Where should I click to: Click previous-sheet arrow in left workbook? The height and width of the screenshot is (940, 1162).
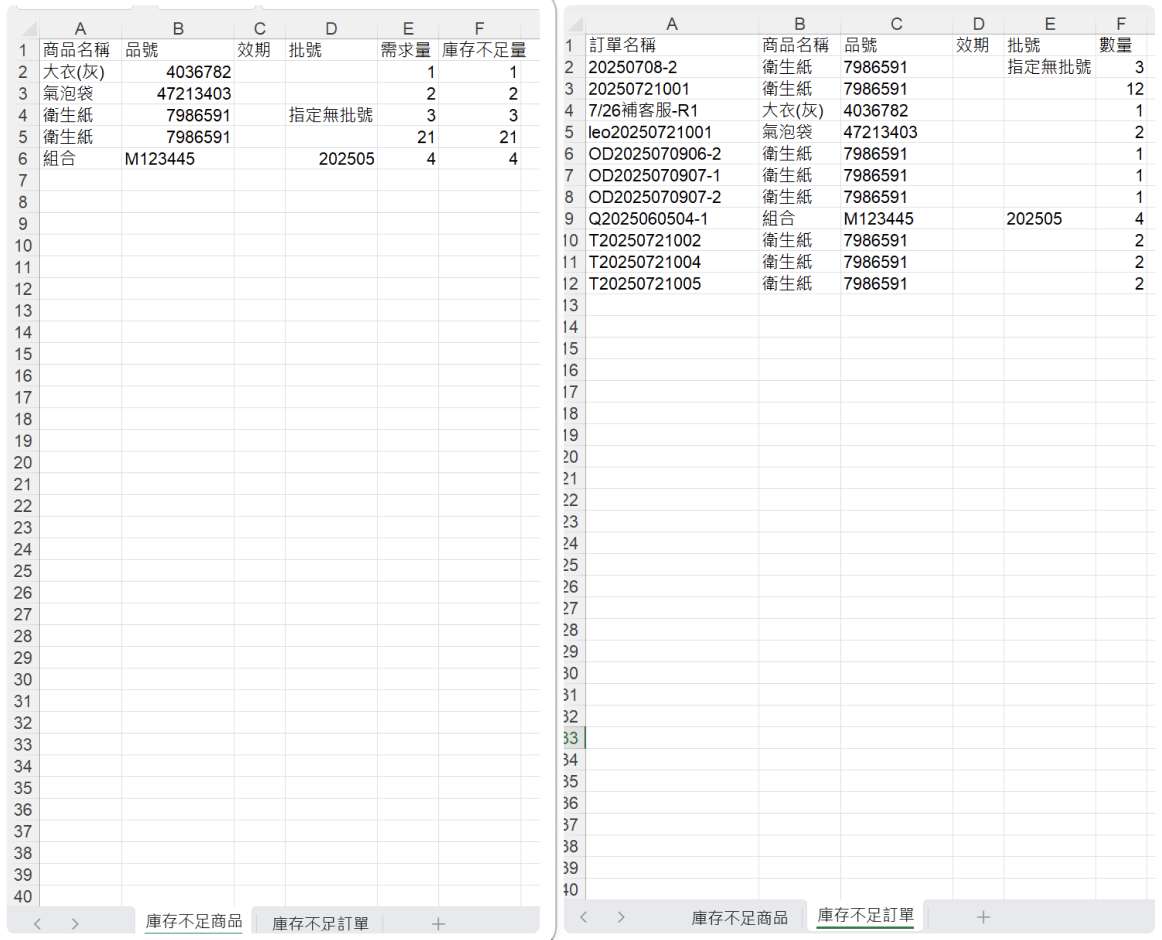point(37,924)
